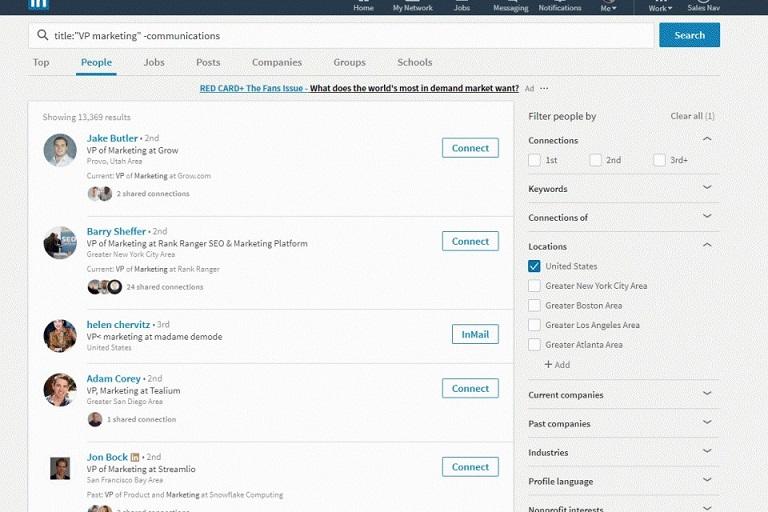768x512 pixels.
Task: Check Greater Los Angeles Area
Action: point(534,325)
